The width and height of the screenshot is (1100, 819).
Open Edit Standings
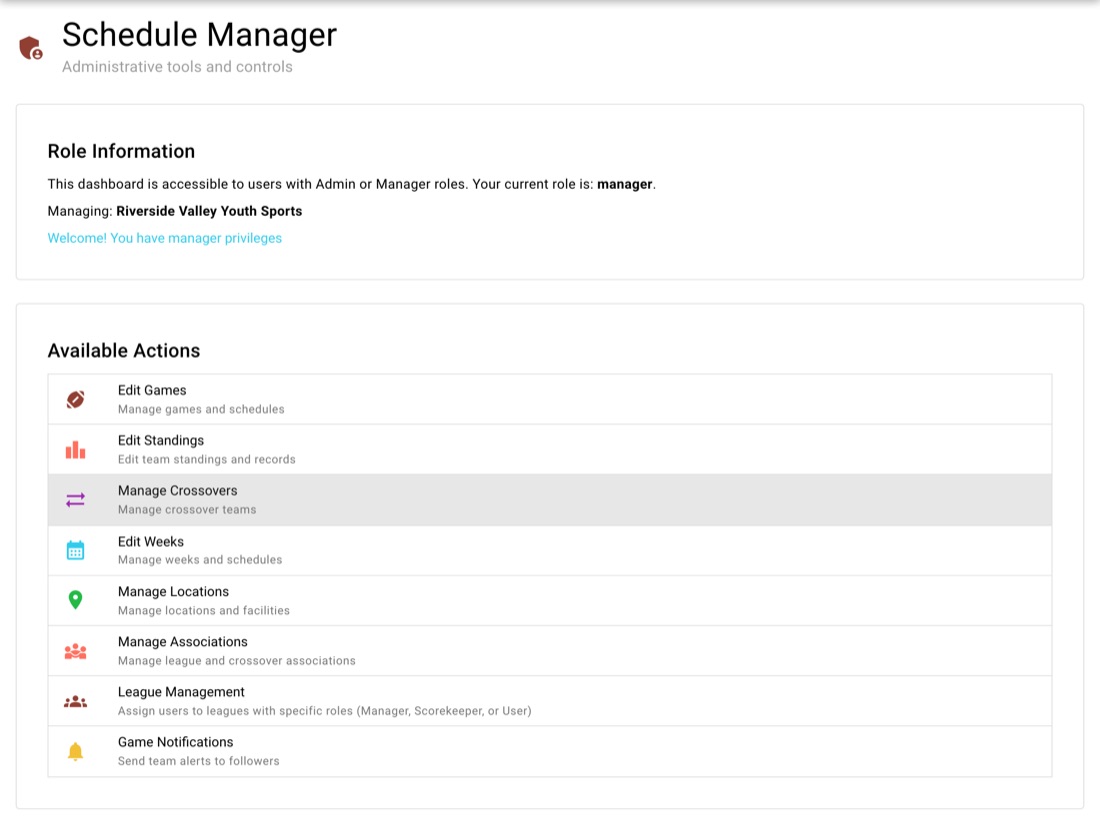coord(550,450)
